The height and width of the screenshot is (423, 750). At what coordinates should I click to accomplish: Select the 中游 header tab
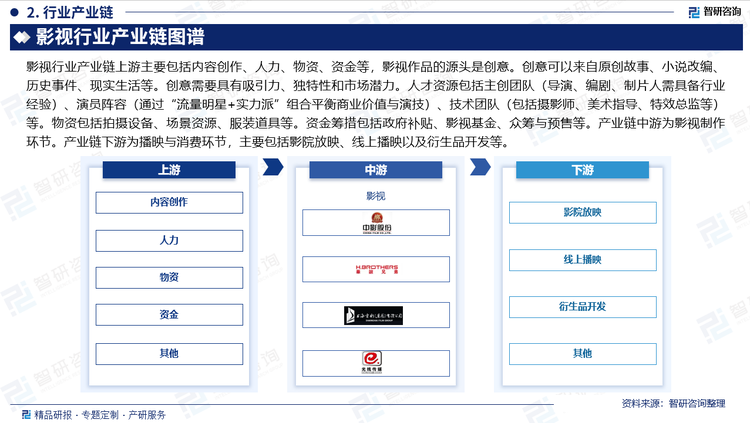click(x=375, y=170)
